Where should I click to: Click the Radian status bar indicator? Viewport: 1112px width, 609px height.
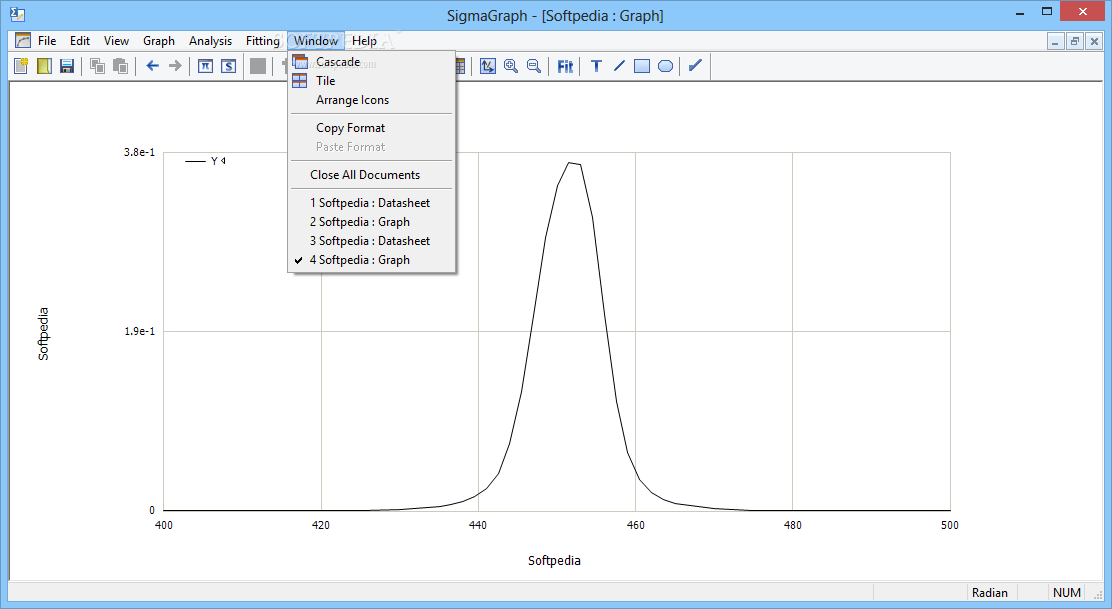coord(989,593)
